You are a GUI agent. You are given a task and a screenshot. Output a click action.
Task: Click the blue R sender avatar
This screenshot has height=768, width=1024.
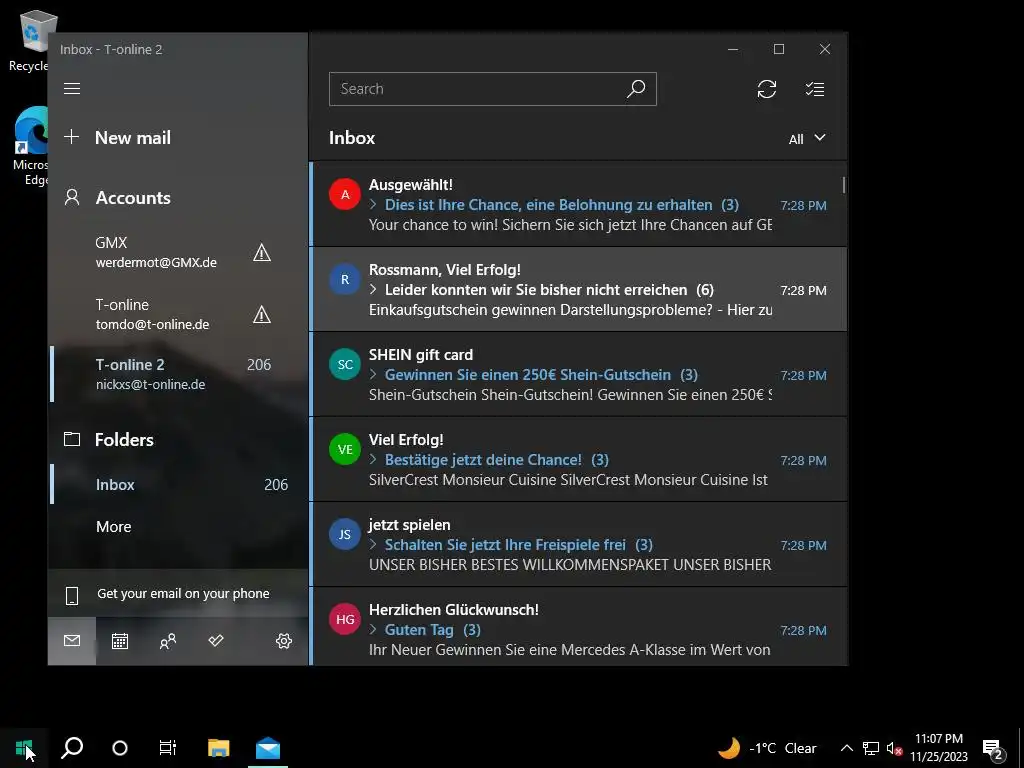click(345, 279)
